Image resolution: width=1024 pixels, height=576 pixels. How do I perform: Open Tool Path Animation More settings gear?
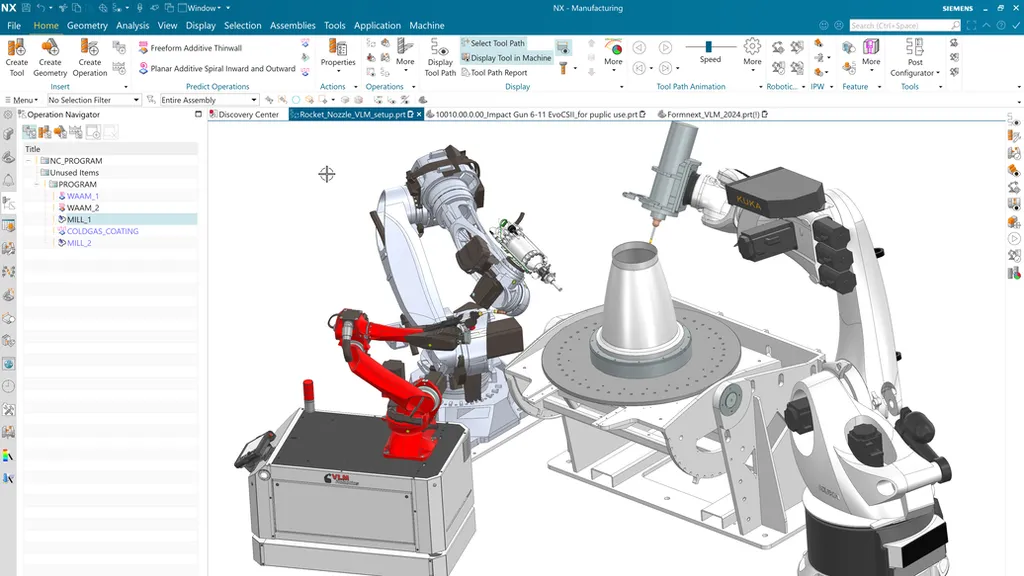coord(752,52)
